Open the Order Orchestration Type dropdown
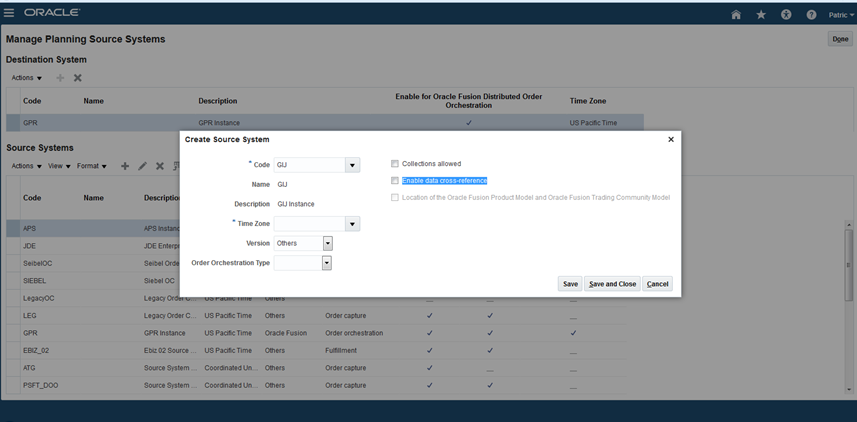This screenshot has height=422, width=857. (x=327, y=263)
